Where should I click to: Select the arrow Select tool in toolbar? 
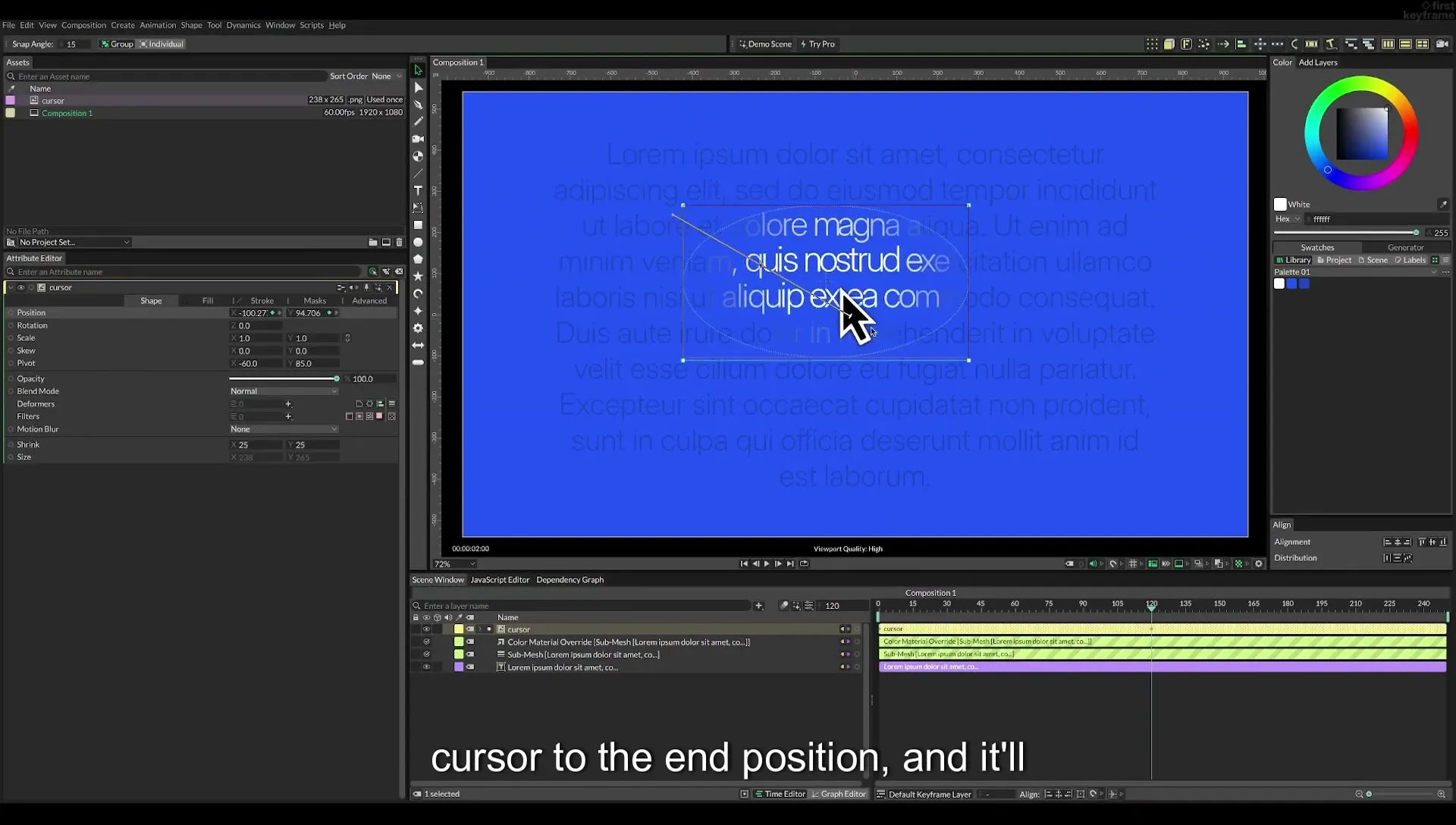[x=418, y=70]
